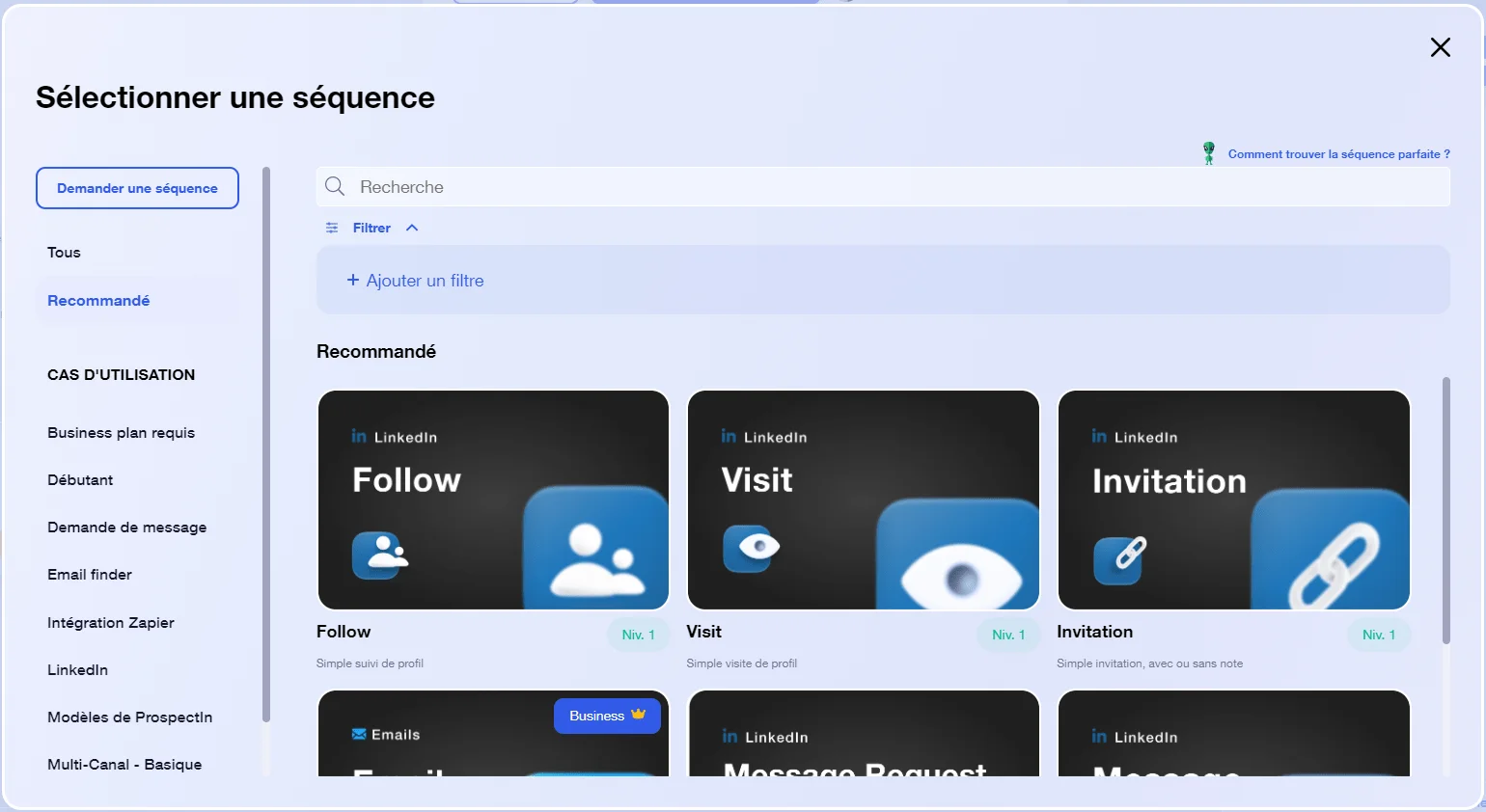Click the alien mascot help icon
This screenshot has width=1486, height=812.
(1208, 153)
